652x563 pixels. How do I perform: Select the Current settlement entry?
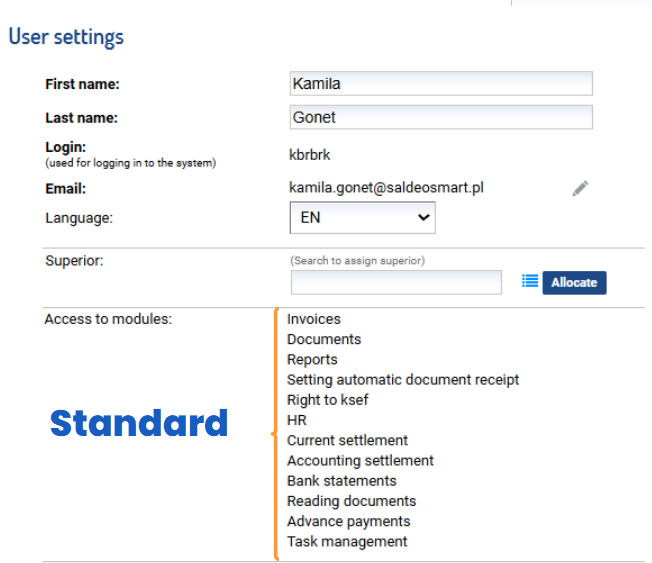pyautogui.click(x=347, y=440)
